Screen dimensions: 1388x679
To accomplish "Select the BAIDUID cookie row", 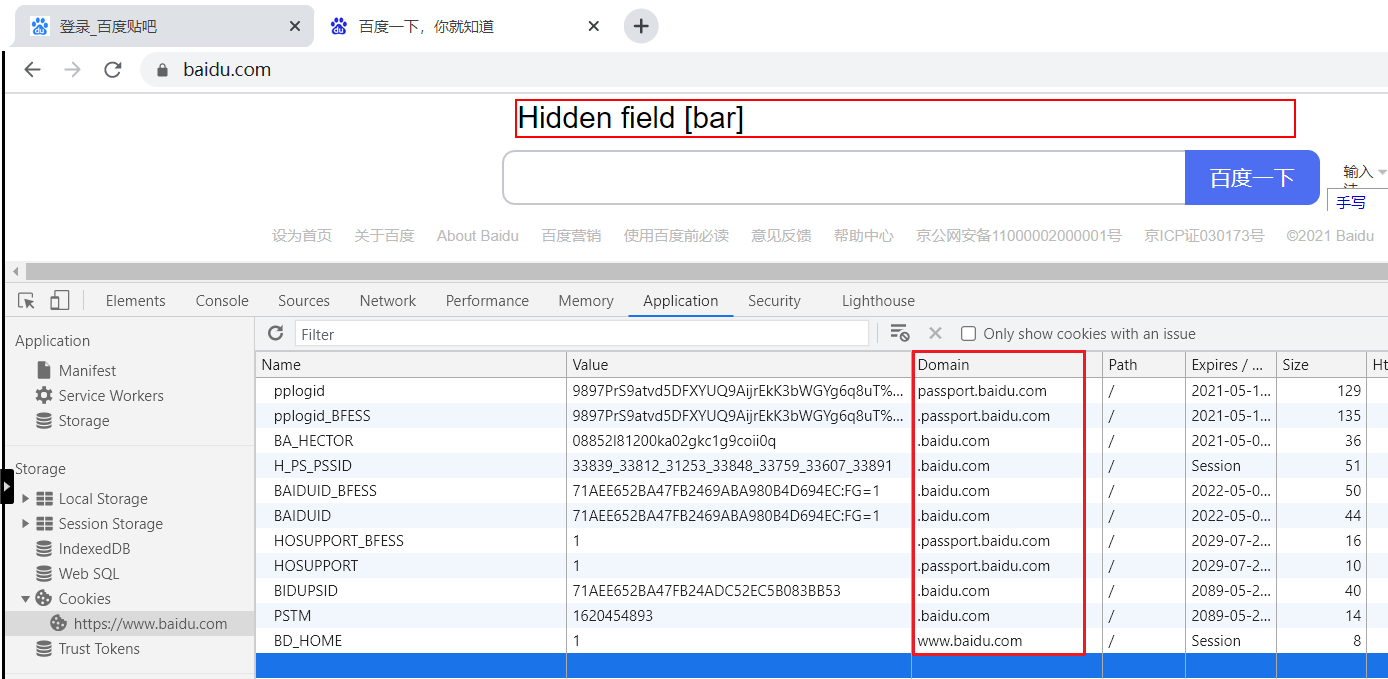I will (x=821, y=515).
